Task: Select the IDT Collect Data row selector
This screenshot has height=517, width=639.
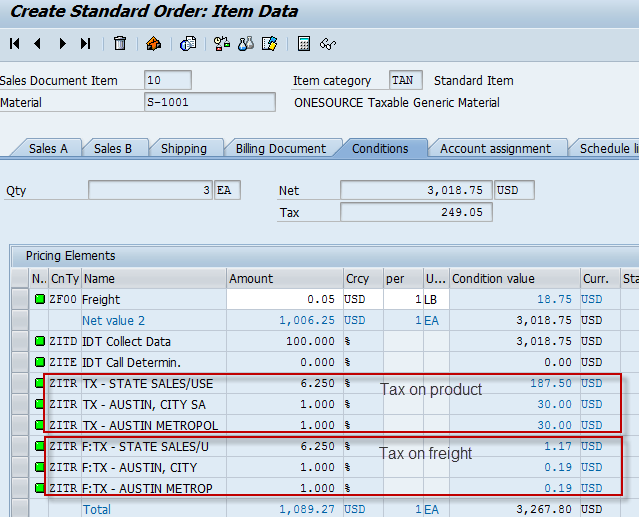Action: click(x=19, y=341)
